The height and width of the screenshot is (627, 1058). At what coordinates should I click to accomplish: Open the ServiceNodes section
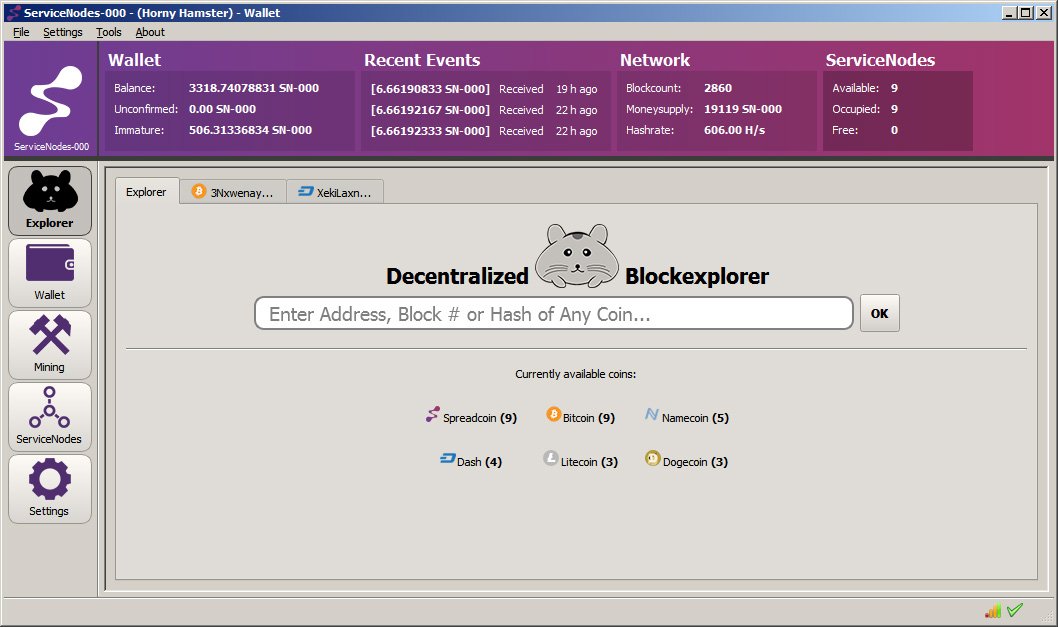[49, 416]
